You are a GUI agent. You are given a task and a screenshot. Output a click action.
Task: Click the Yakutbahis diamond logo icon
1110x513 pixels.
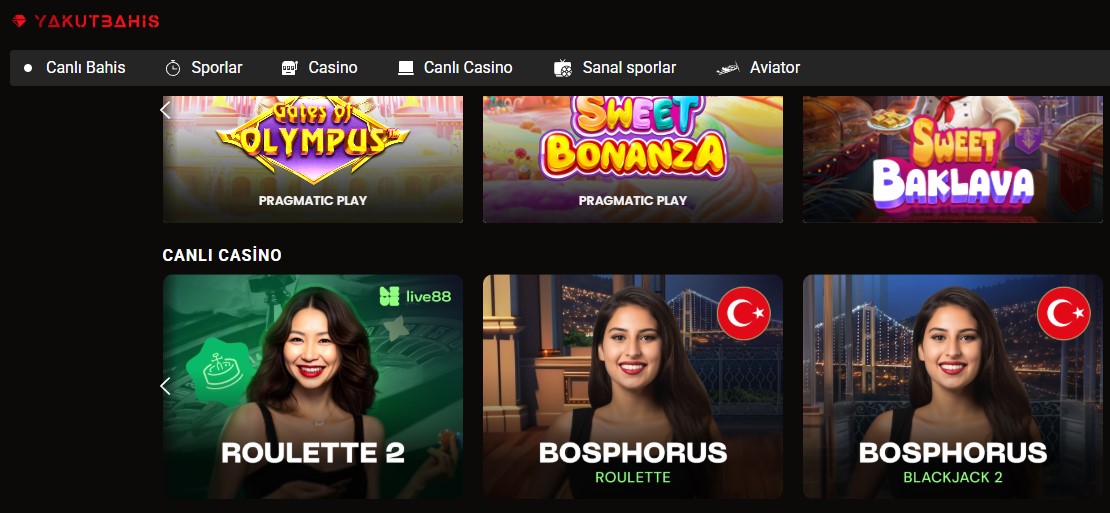tap(20, 21)
